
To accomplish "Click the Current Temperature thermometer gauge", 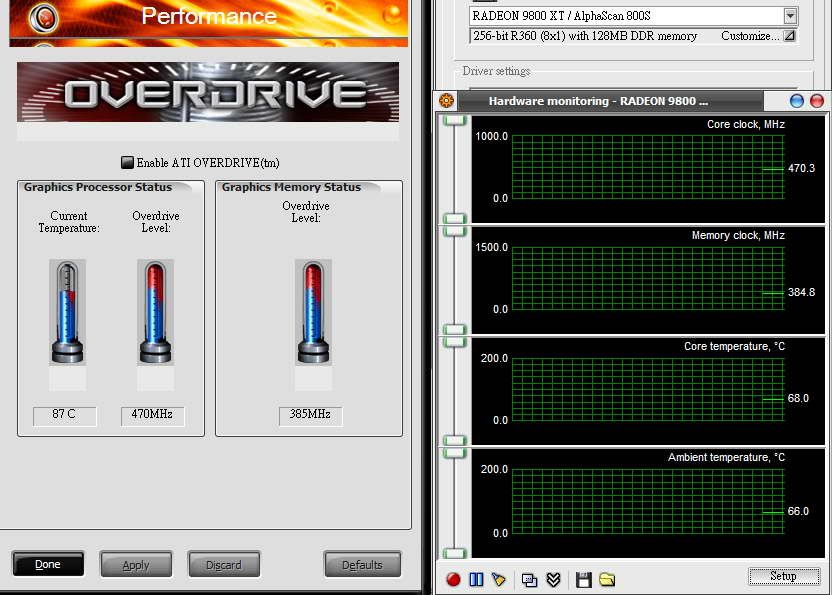I will 67,312.
